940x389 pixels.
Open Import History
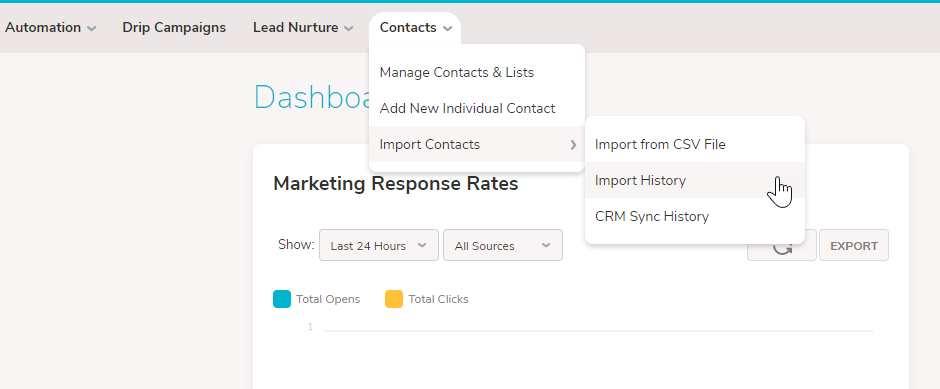point(694,180)
